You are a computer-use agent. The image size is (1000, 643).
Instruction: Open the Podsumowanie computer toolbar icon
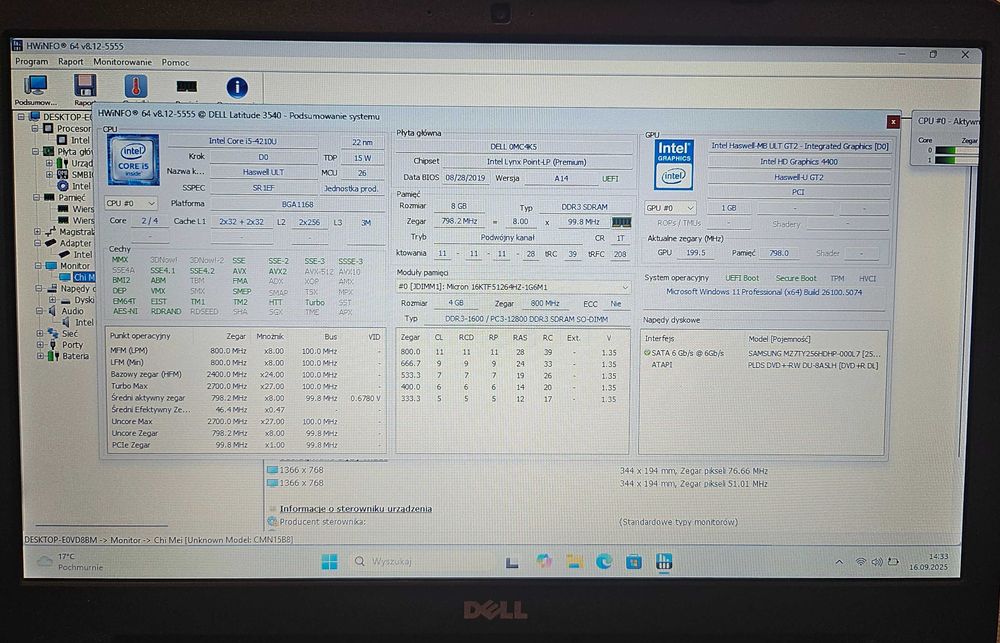tap(35, 85)
